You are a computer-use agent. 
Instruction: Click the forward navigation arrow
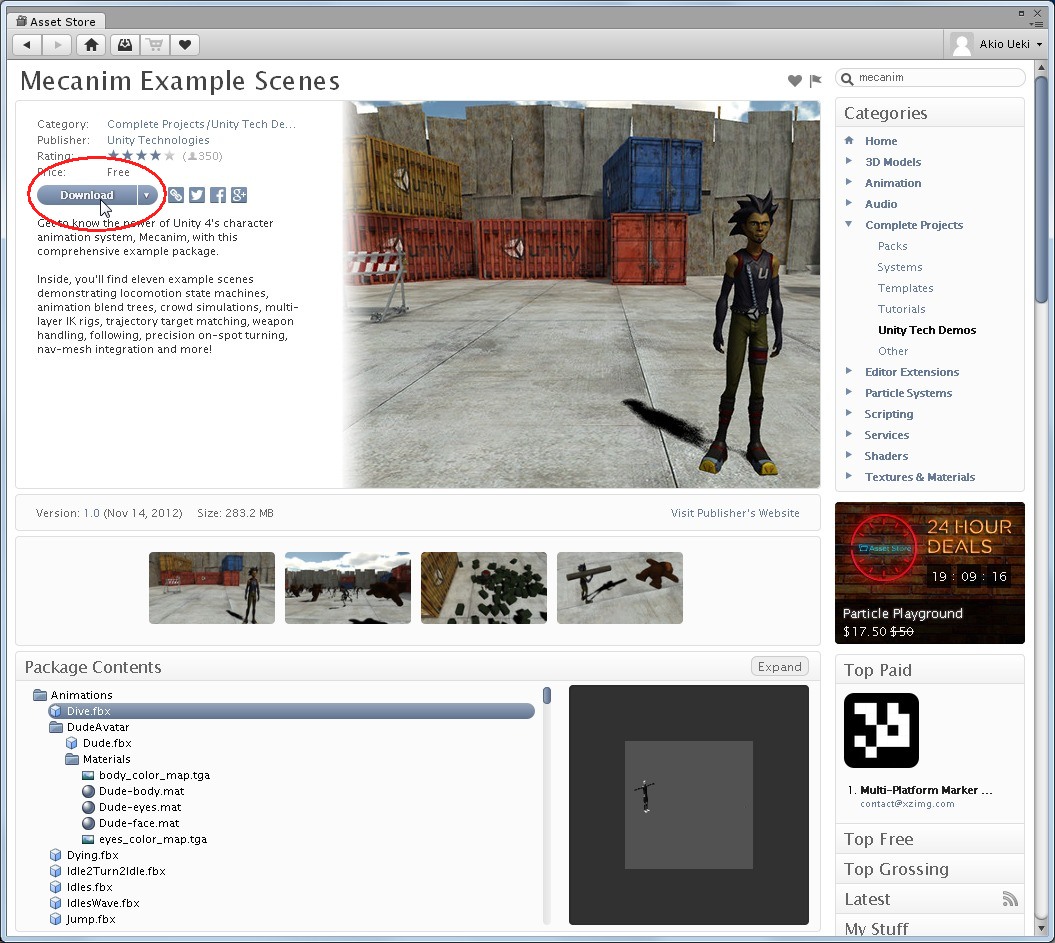tap(58, 45)
